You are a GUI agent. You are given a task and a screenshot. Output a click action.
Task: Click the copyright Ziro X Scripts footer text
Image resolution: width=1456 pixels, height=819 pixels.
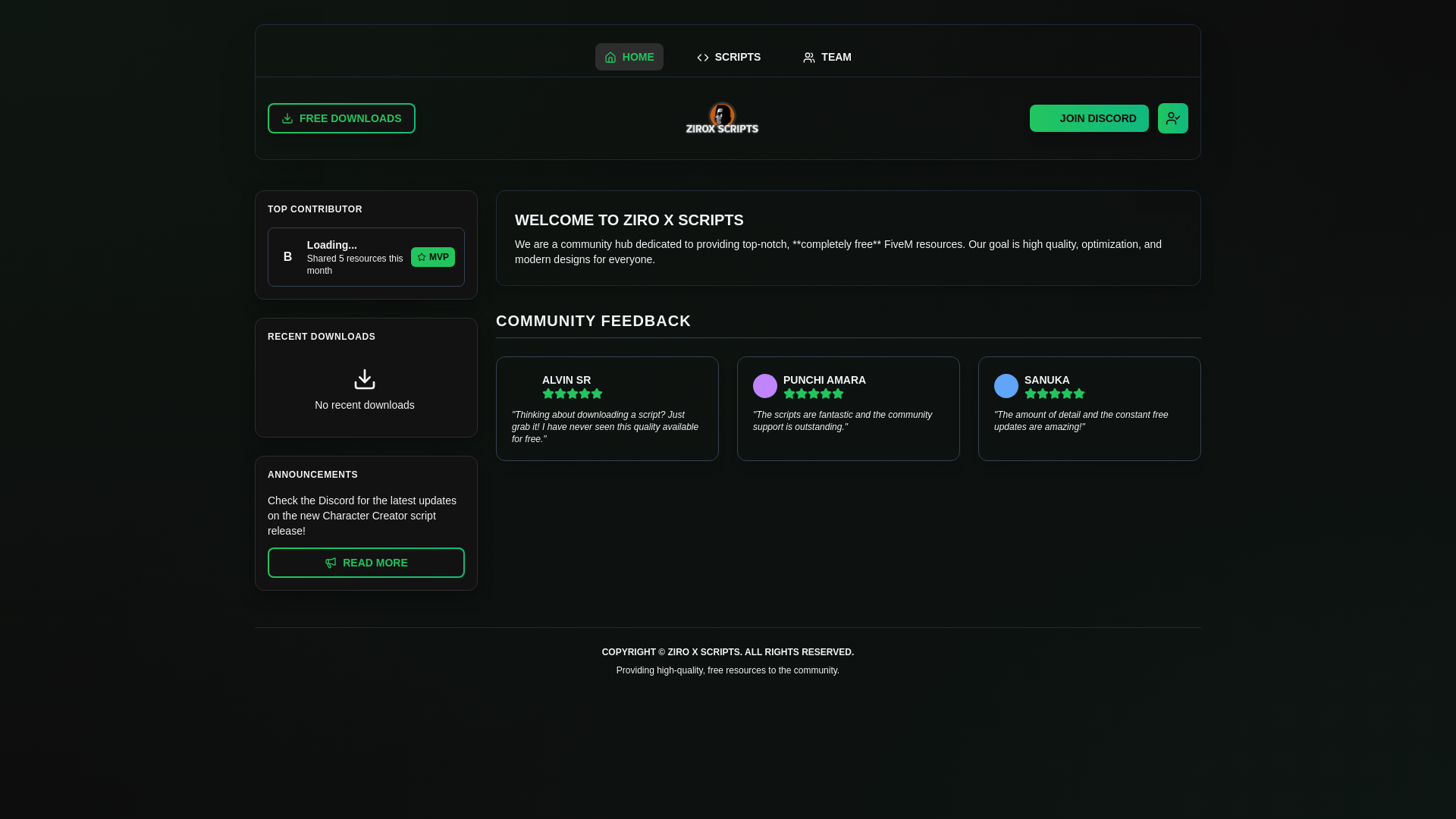(x=728, y=652)
